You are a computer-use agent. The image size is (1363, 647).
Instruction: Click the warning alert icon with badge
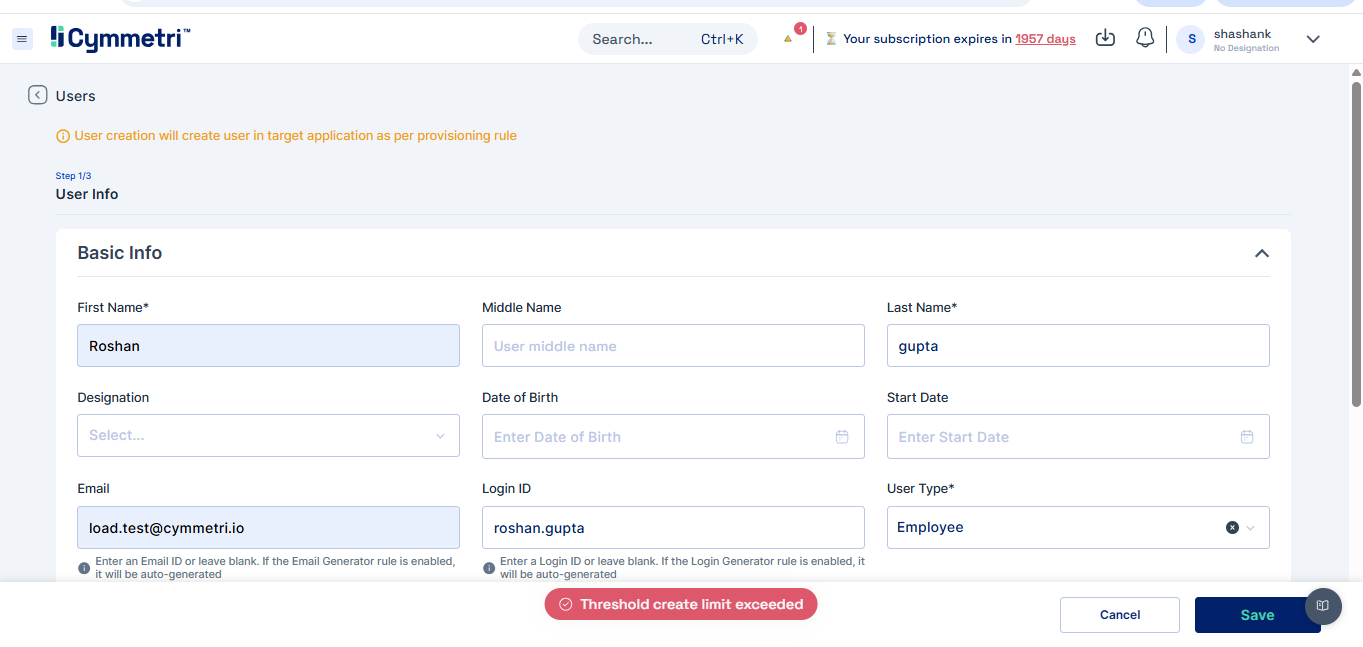click(789, 38)
